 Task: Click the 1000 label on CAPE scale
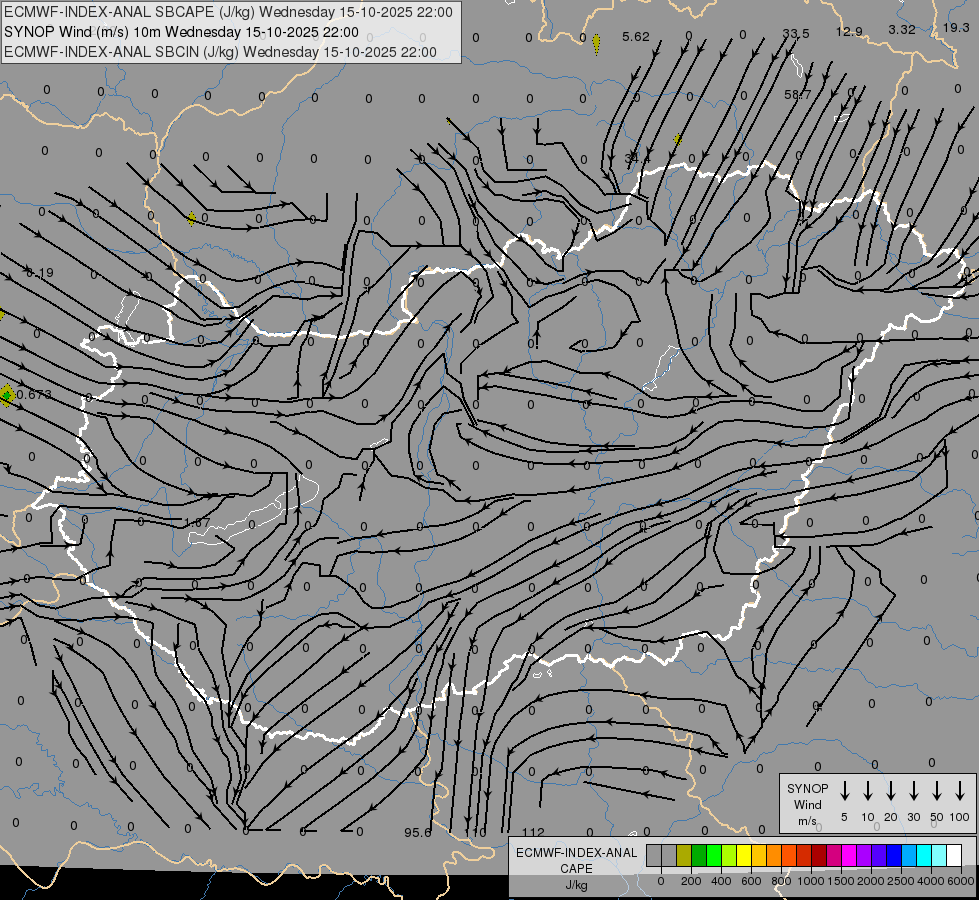tap(811, 881)
